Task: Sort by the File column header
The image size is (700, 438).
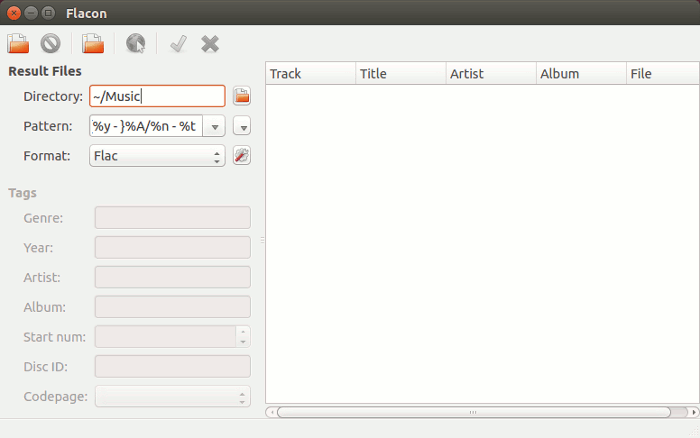Action: (x=662, y=74)
